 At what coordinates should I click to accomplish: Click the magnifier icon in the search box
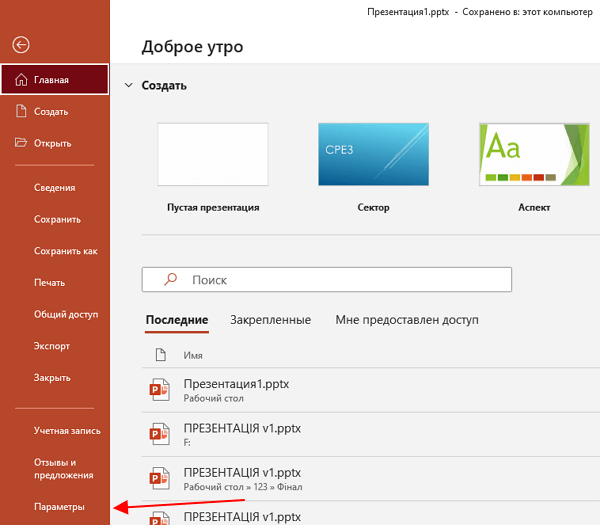(x=170, y=280)
